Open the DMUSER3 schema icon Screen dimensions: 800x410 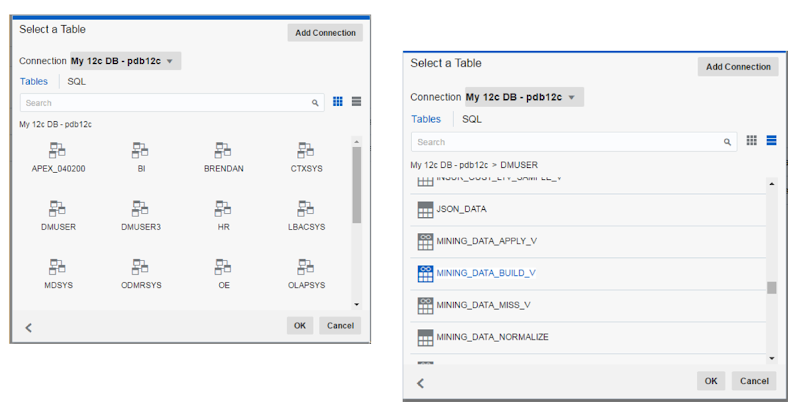(140, 209)
